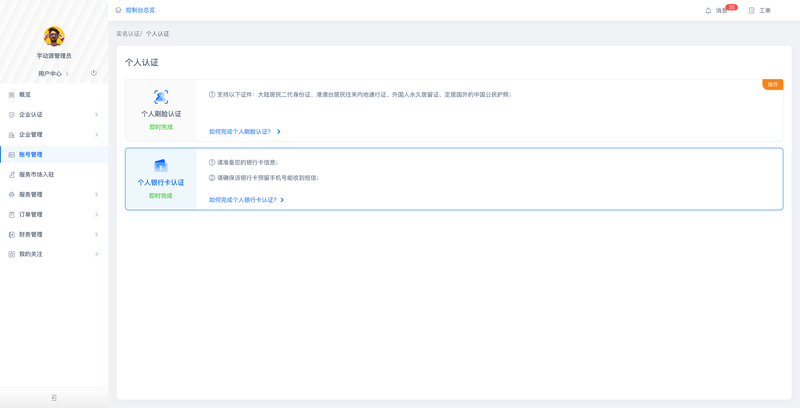Viewport: 800px width, 408px height.
Task: Click the home icon beside 控制台总览
Action: click(118, 10)
